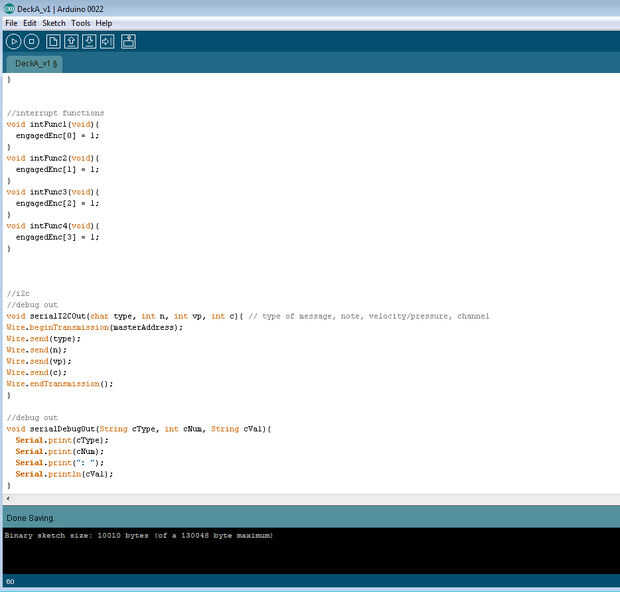Show the Help menu

click(104, 23)
